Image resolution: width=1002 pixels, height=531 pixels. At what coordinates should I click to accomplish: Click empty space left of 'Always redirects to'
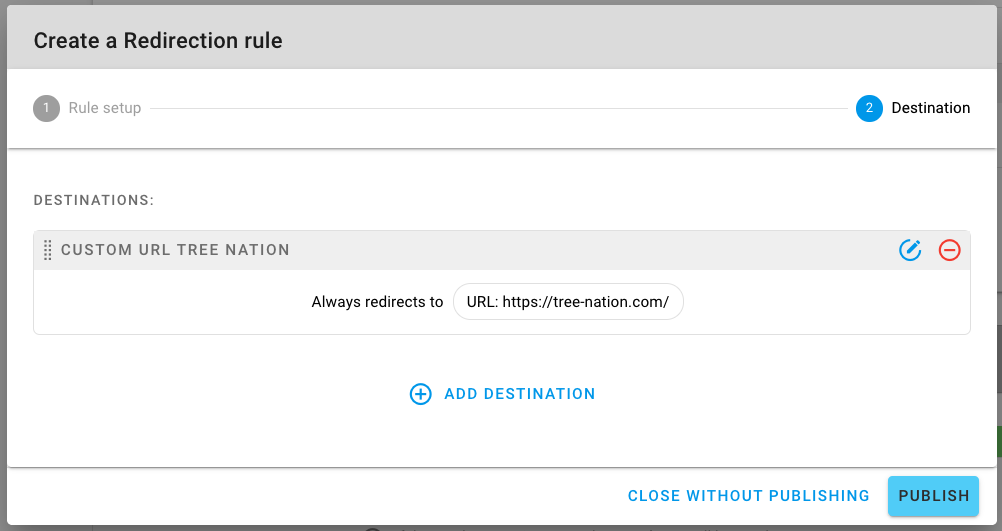[173, 302]
